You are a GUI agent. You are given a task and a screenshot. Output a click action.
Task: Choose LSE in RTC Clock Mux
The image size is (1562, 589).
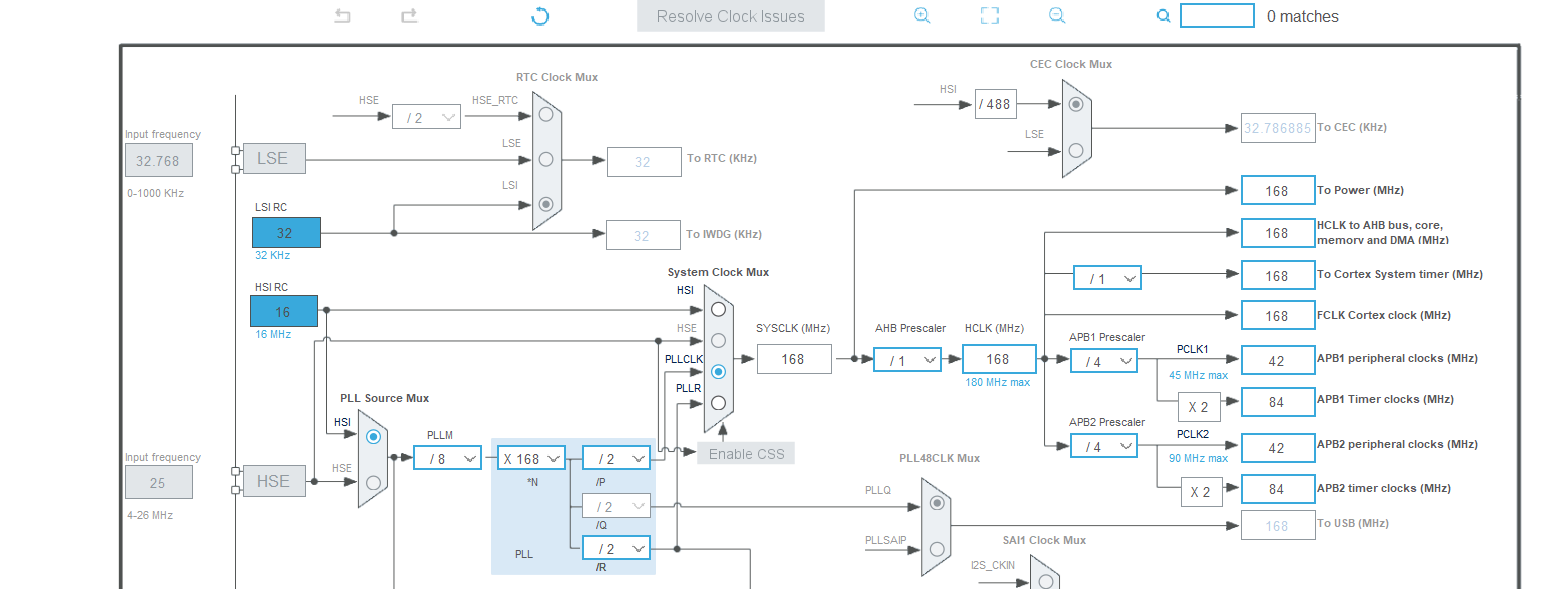(x=546, y=158)
